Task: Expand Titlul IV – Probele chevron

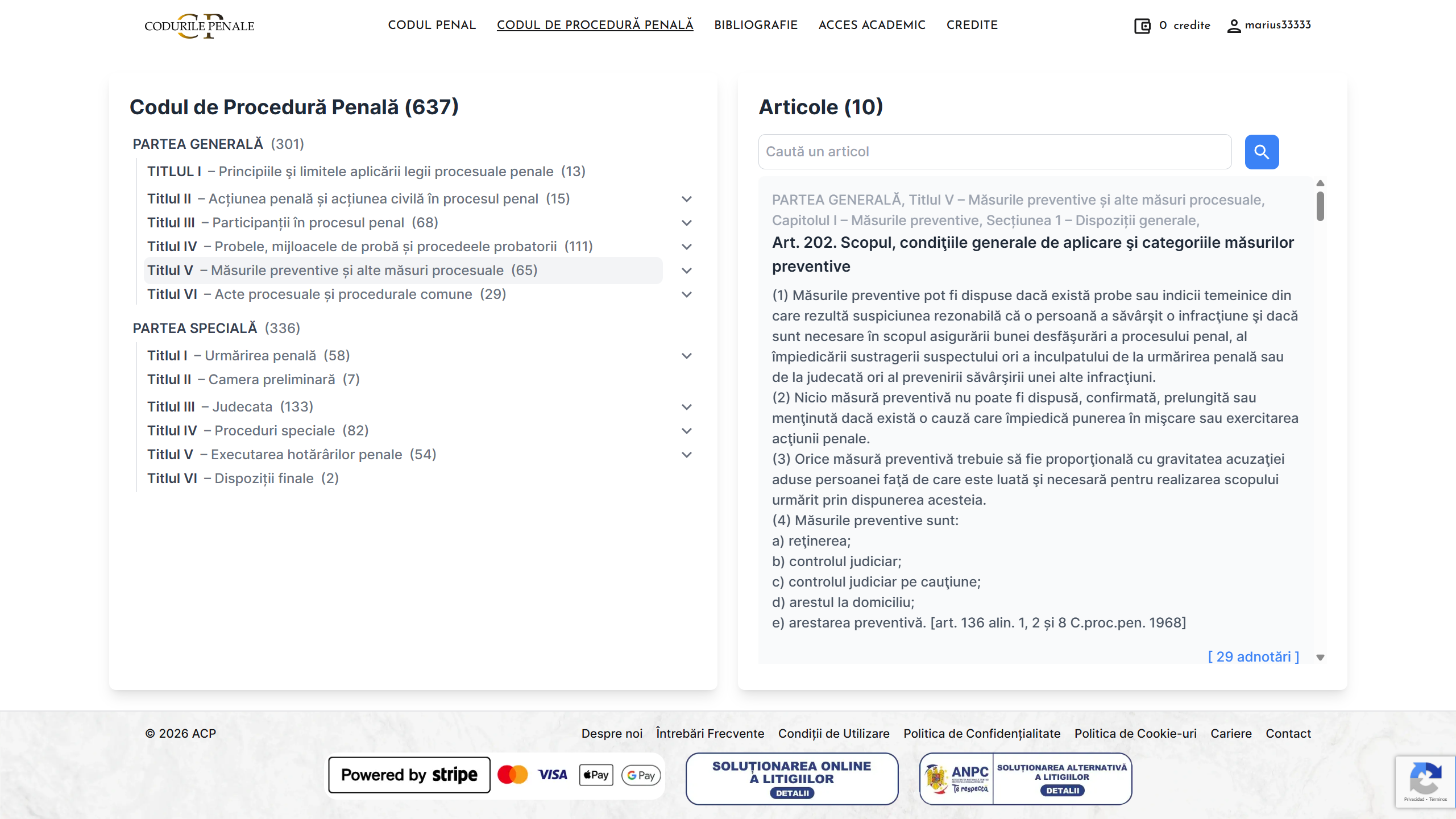Action: pos(687,246)
